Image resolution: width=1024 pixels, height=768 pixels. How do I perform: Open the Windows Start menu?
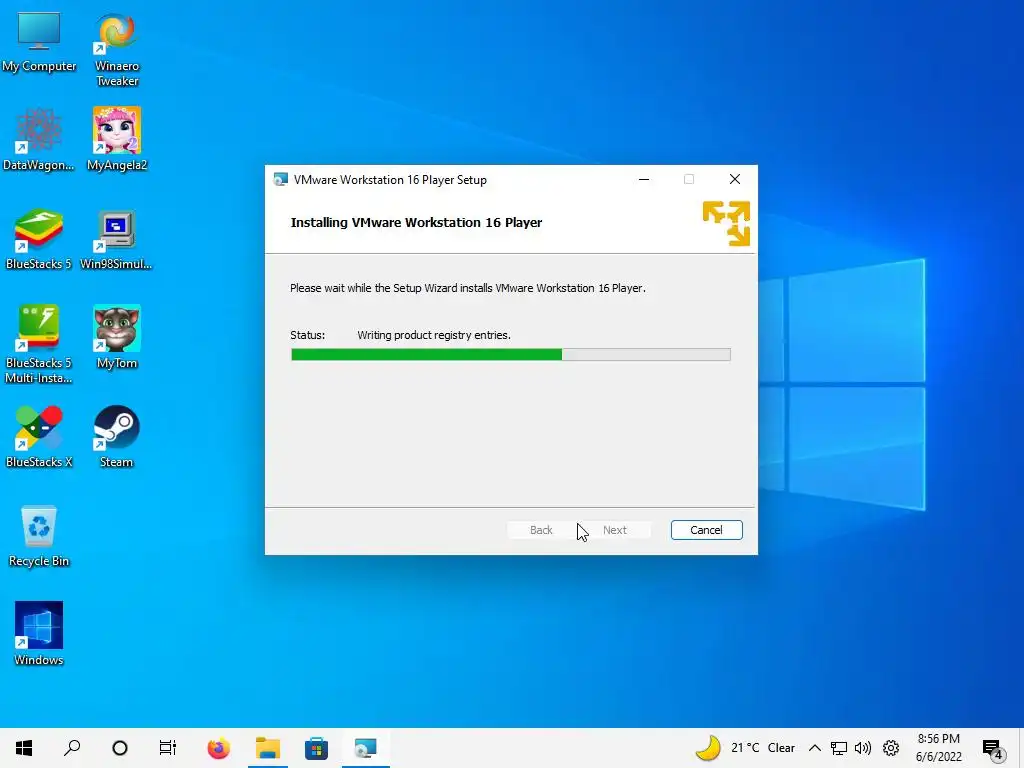(x=24, y=748)
